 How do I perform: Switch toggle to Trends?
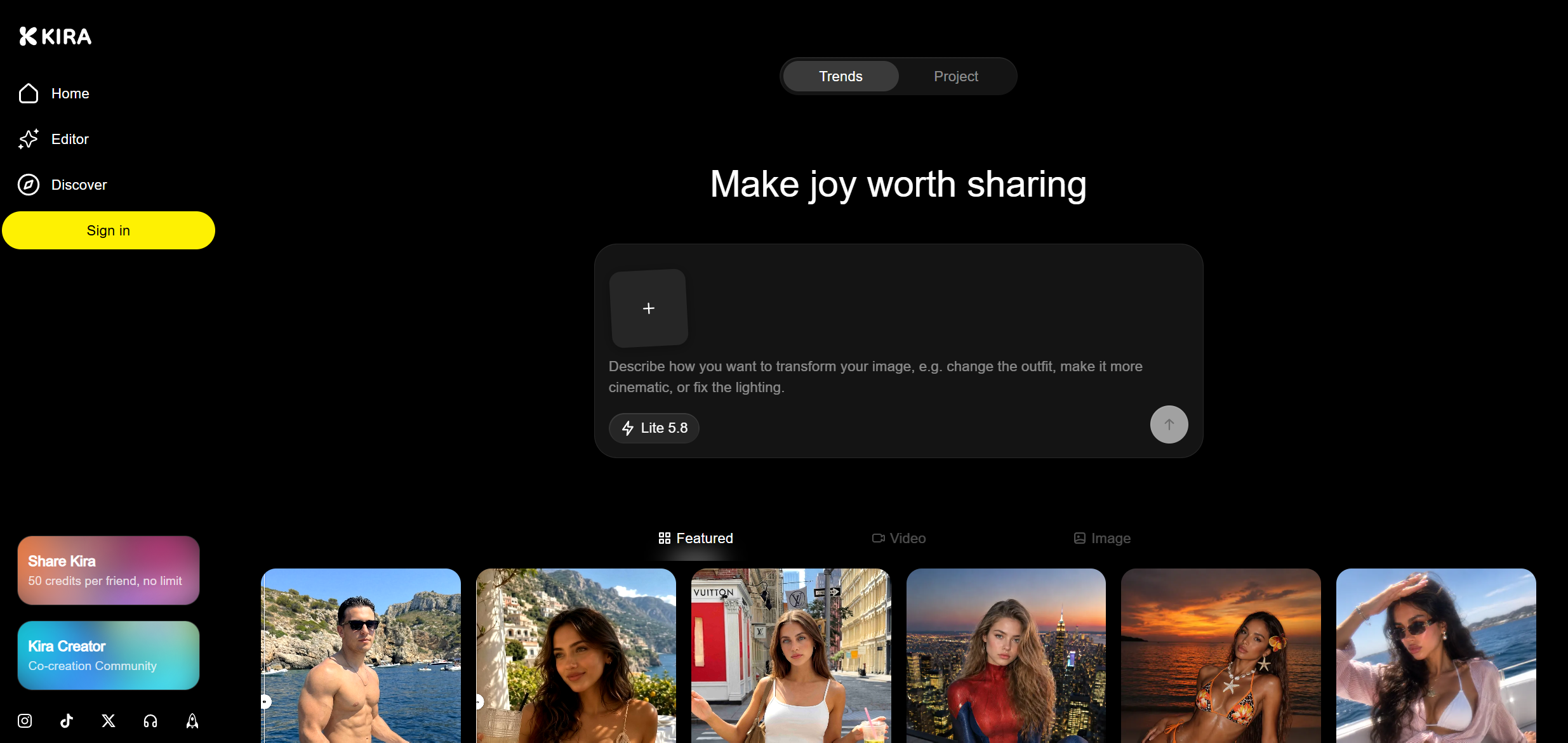(840, 76)
